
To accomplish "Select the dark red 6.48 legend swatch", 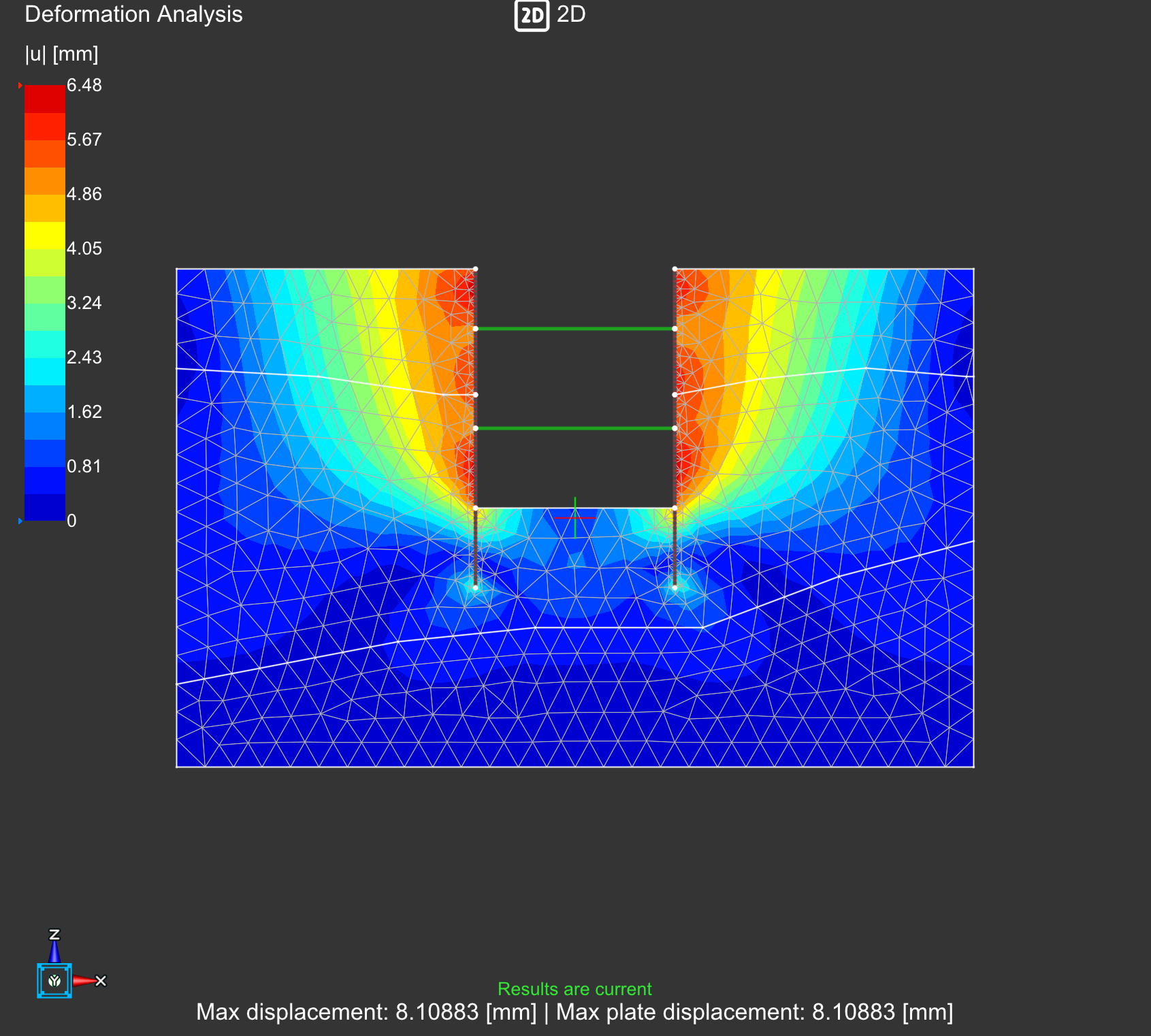I will pos(45,99).
